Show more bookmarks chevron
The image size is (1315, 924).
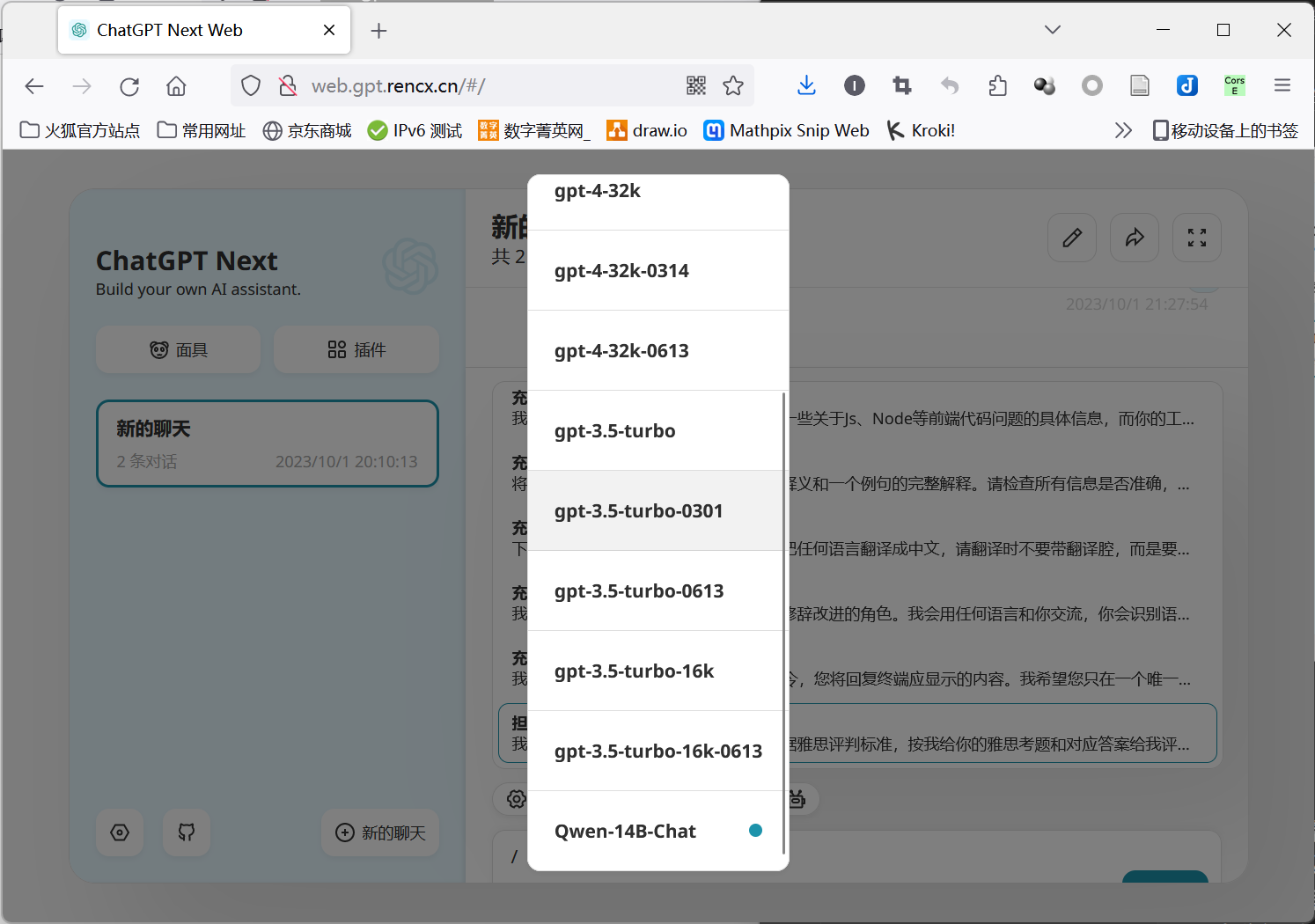coord(1123,130)
